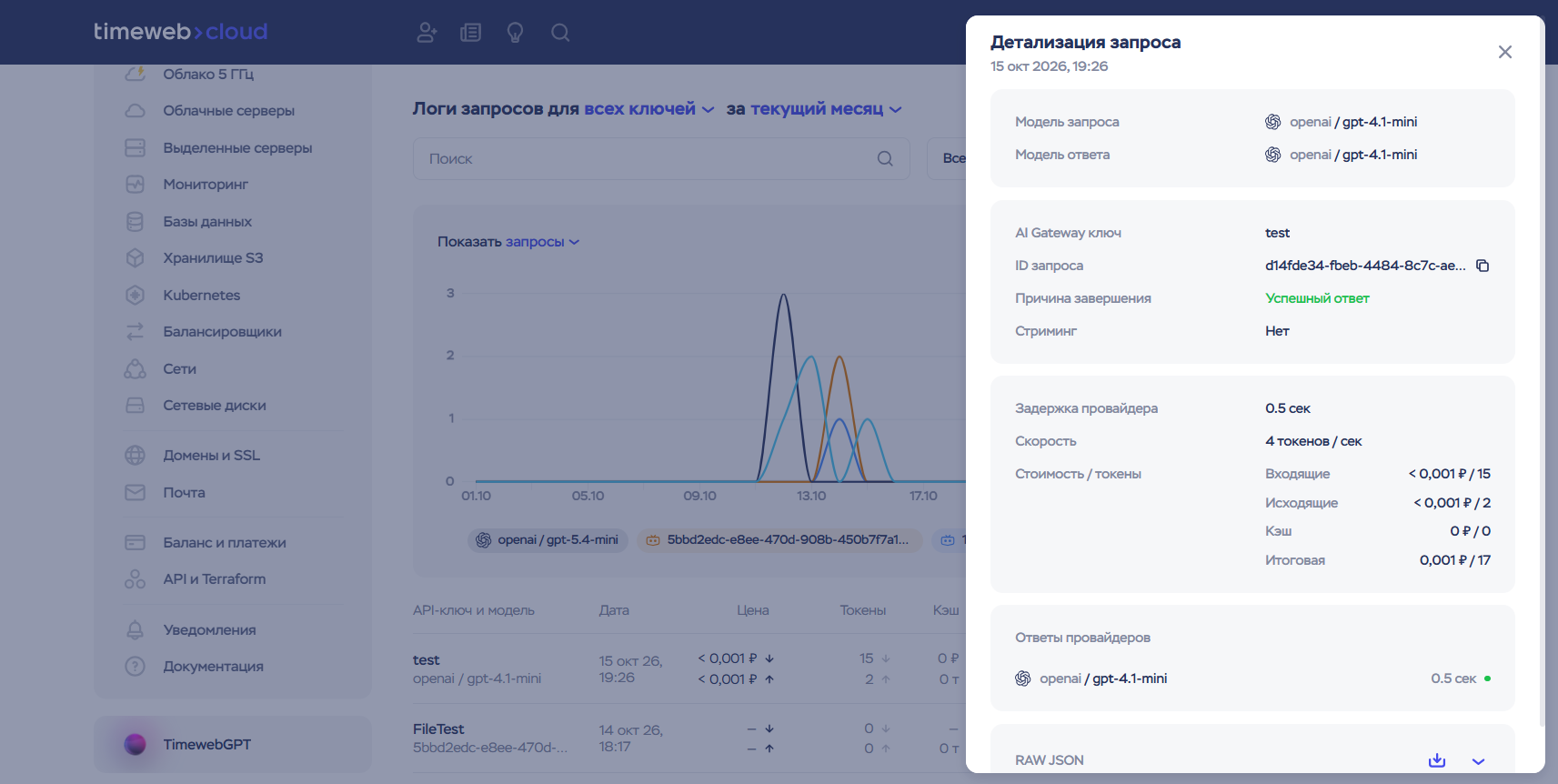Open Выделенные серверы in sidebar
Viewport: 1558px width, 784px height.
[x=237, y=147]
